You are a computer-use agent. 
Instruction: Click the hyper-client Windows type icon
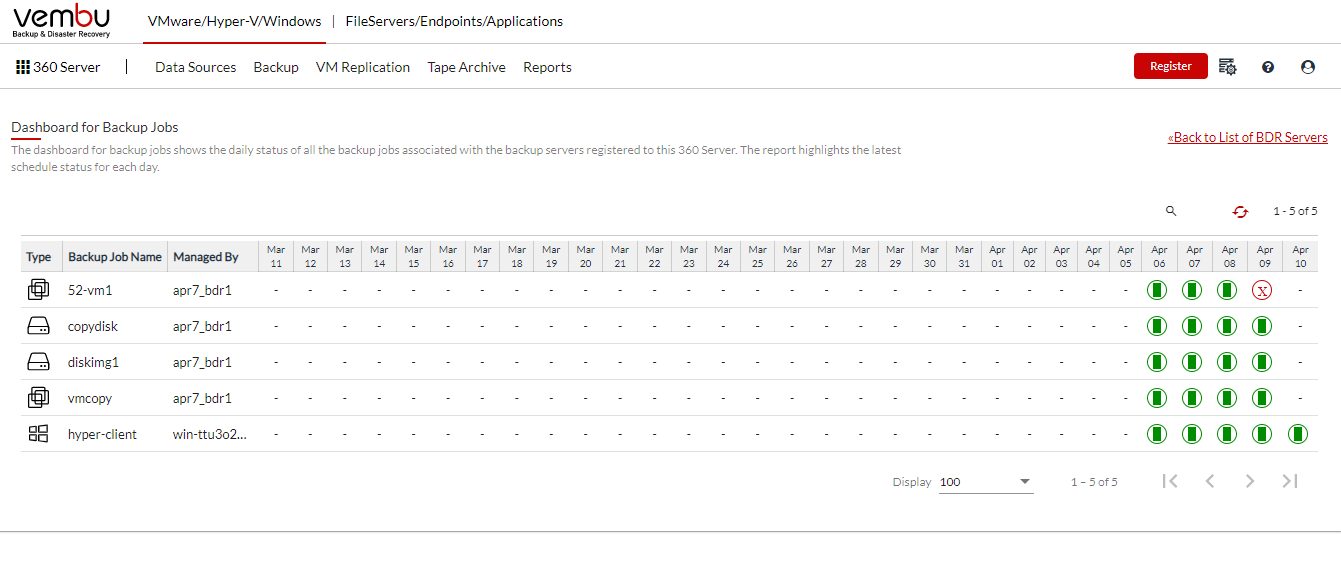(38, 434)
